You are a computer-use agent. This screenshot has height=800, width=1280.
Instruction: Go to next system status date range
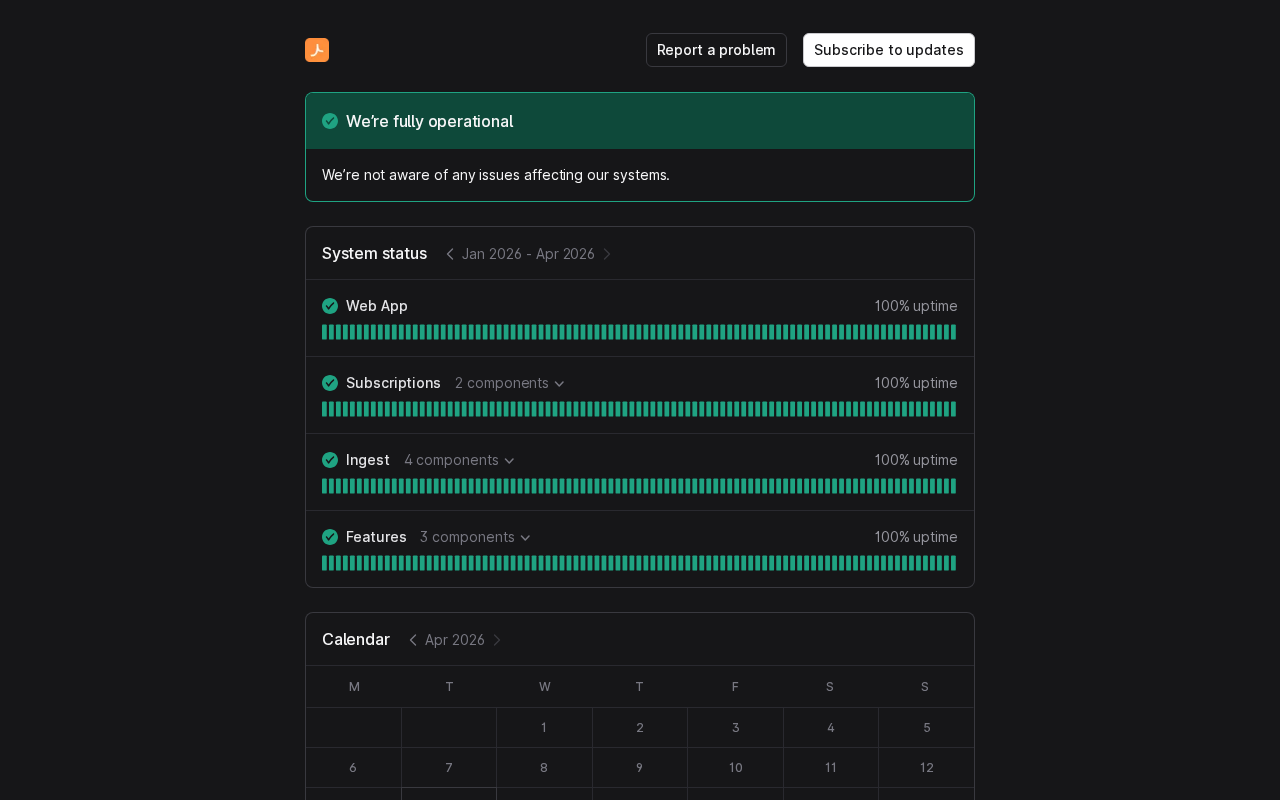607,254
